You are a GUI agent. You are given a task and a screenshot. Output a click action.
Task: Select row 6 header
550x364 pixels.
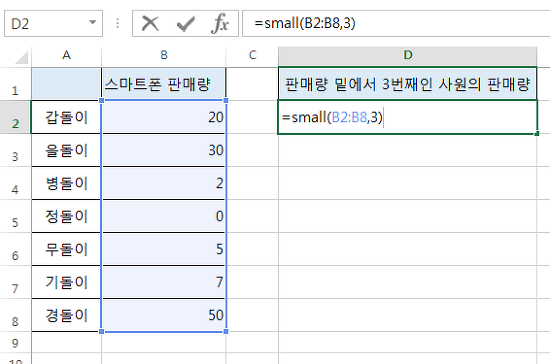tap(15, 249)
